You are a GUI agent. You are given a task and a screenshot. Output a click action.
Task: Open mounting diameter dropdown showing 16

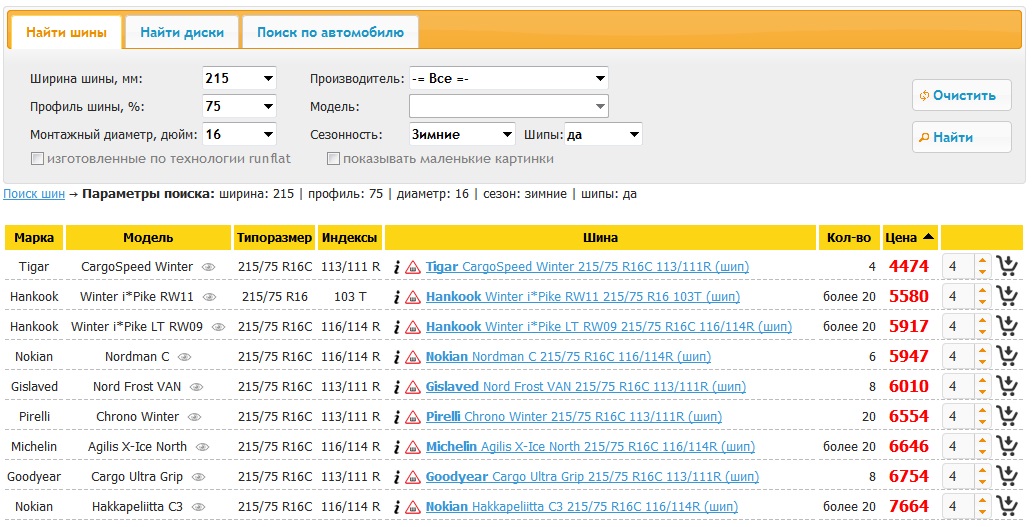239,134
